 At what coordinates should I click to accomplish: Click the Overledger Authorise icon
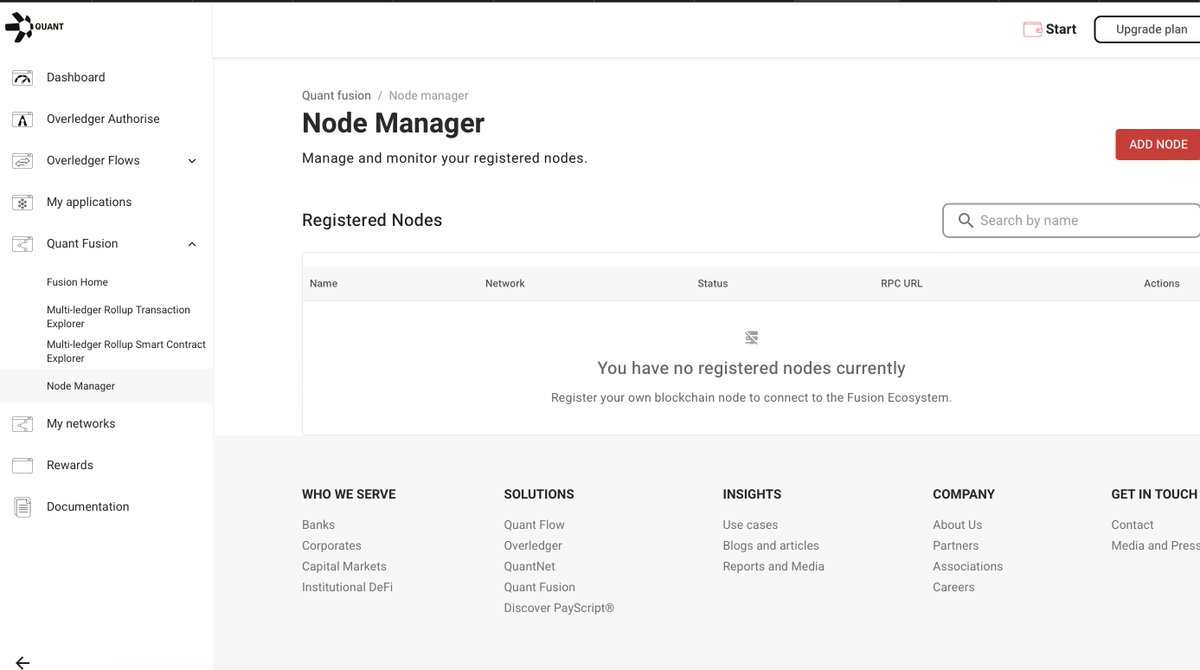tap(22, 119)
